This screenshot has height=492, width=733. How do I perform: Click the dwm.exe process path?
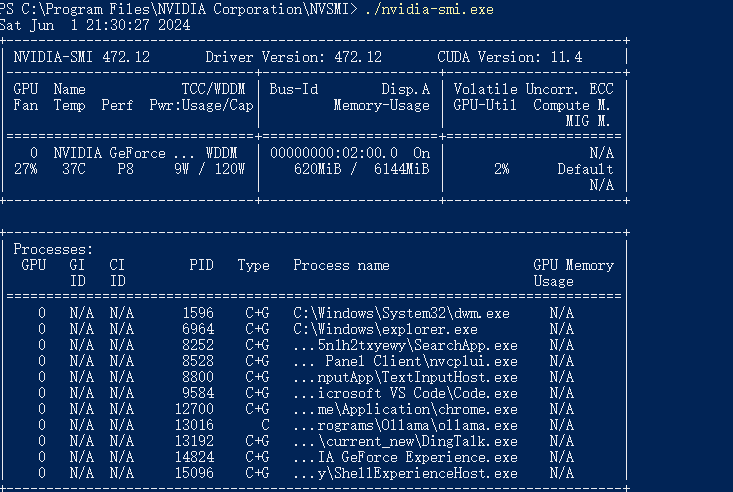401,313
